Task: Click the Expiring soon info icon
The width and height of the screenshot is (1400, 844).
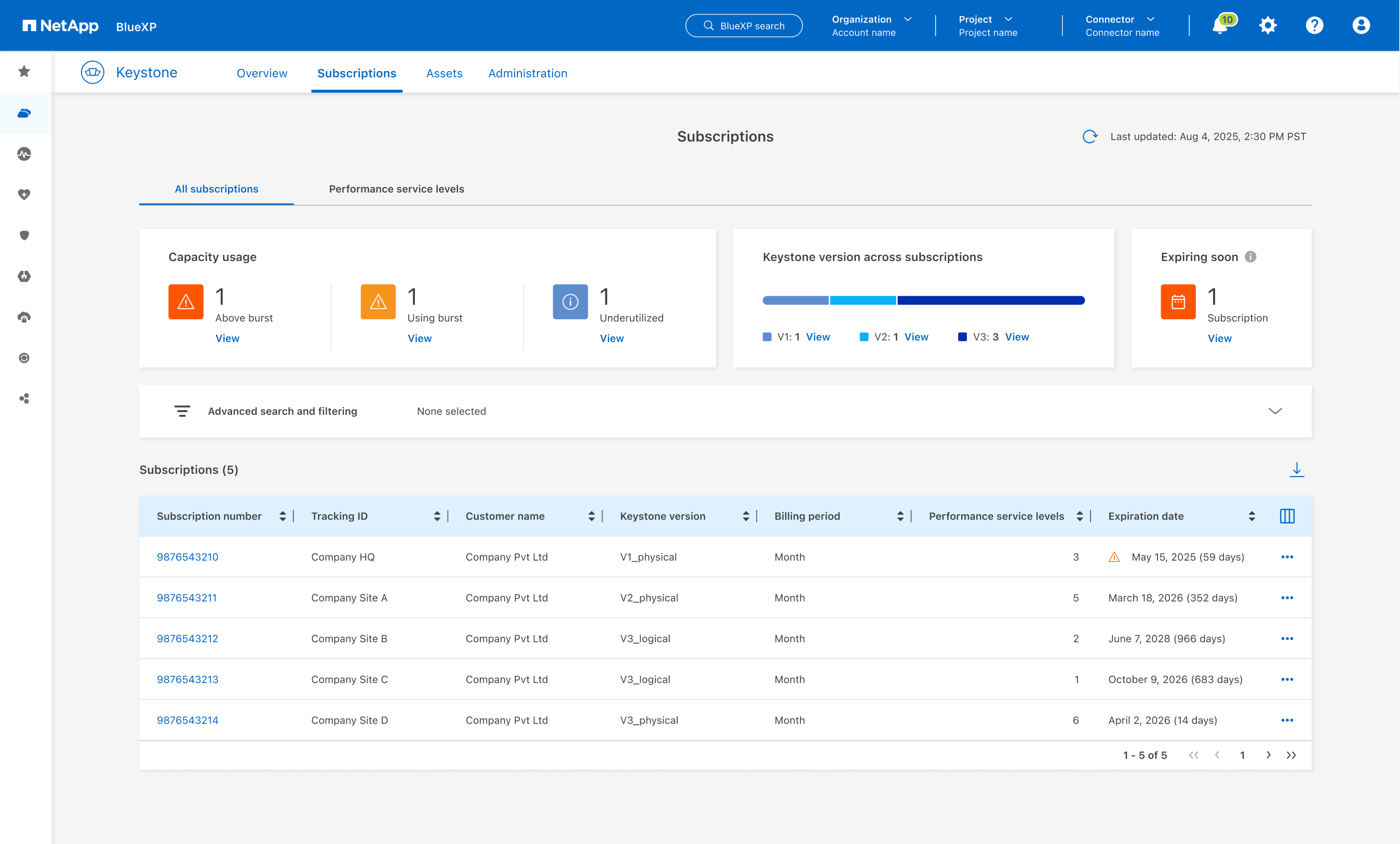Action: pos(1250,257)
